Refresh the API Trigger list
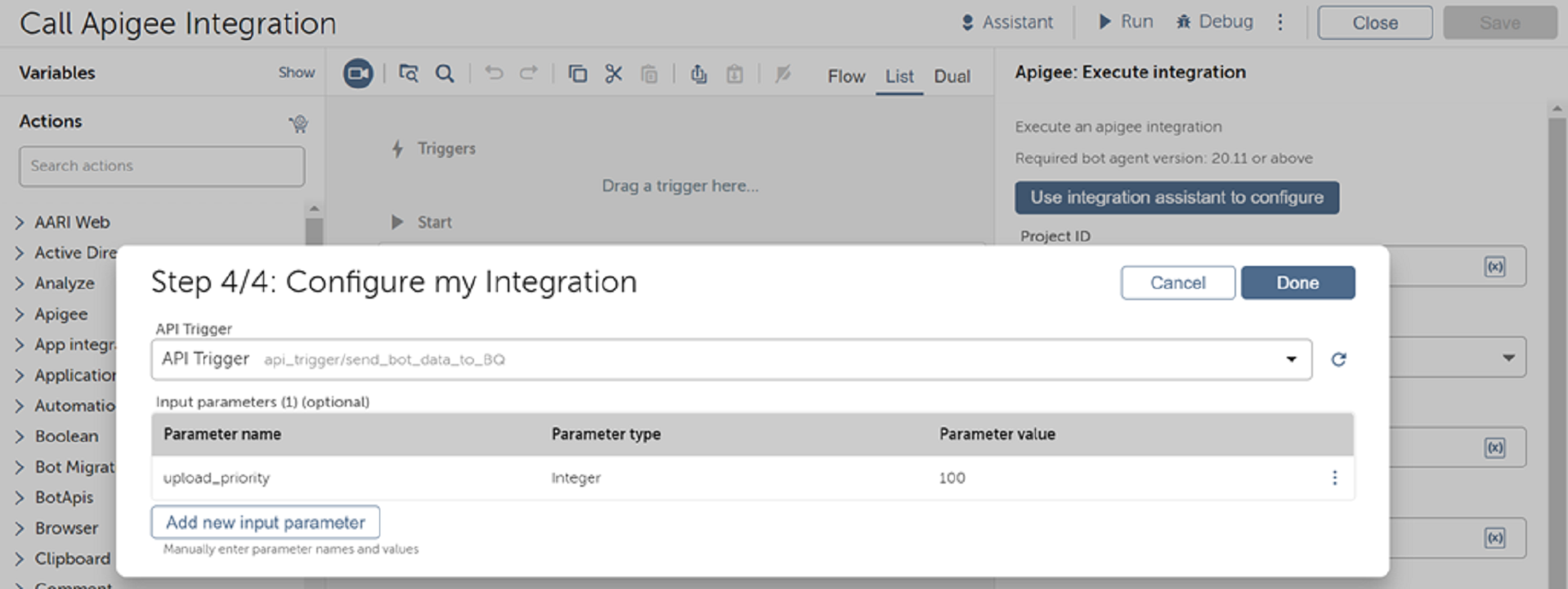Image resolution: width=1568 pixels, height=589 pixels. coord(1338,359)
